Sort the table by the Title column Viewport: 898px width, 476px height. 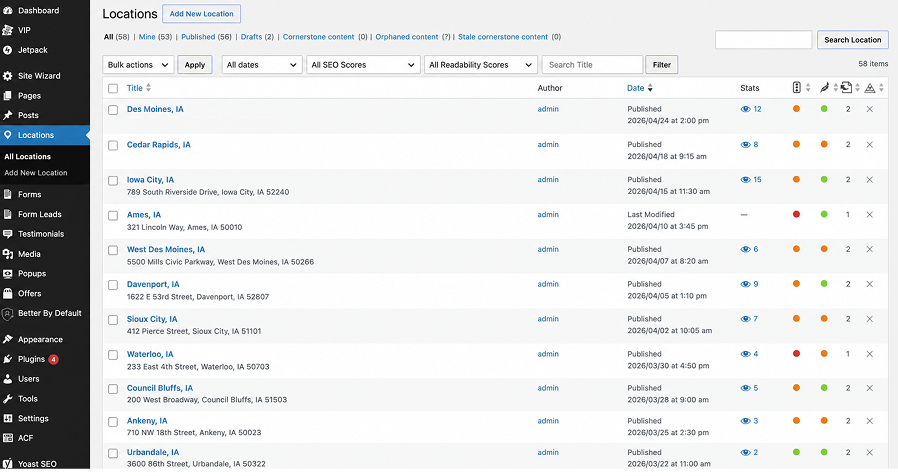[x=139, y=88]
